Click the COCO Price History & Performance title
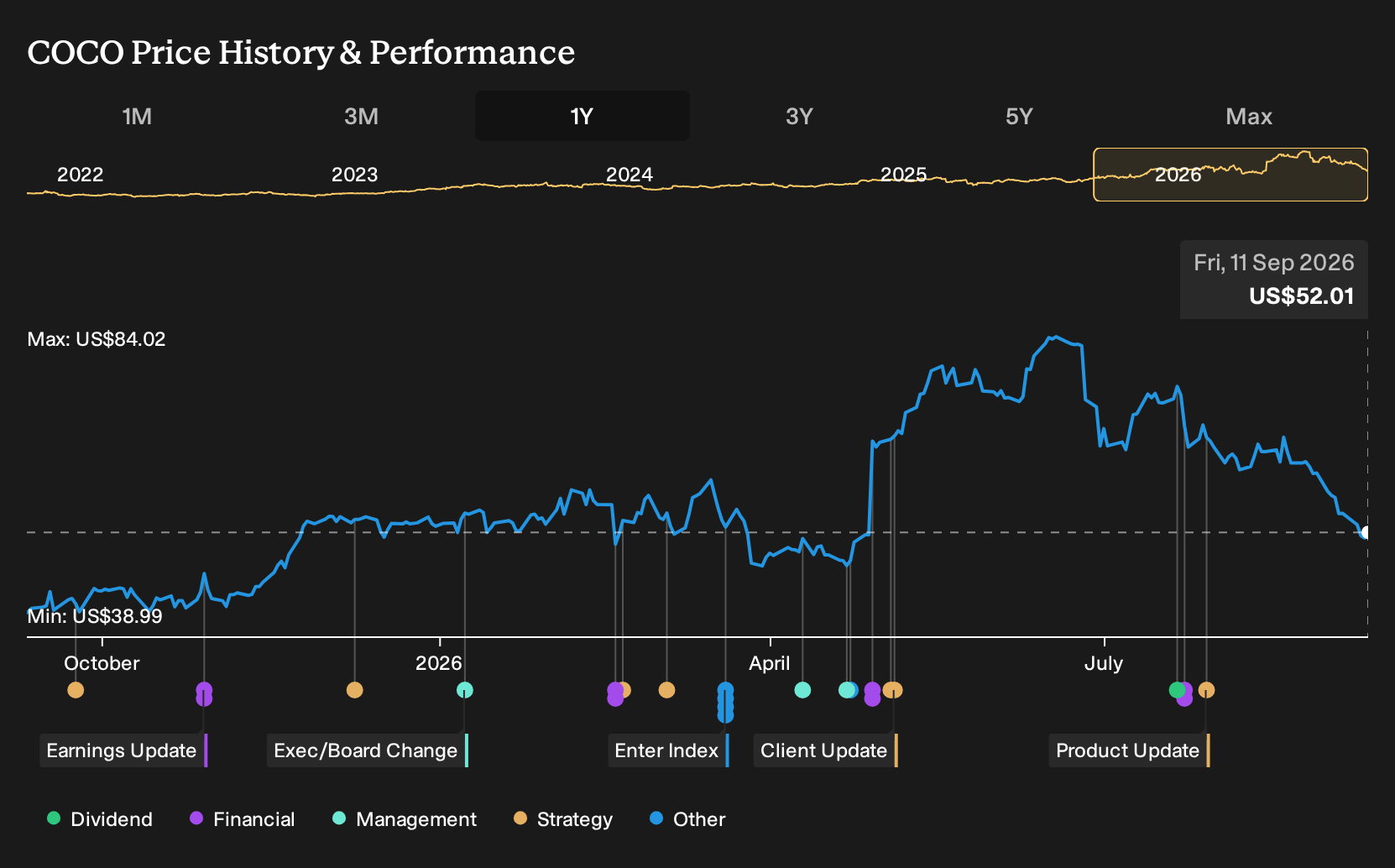 (x=301, y=52)
